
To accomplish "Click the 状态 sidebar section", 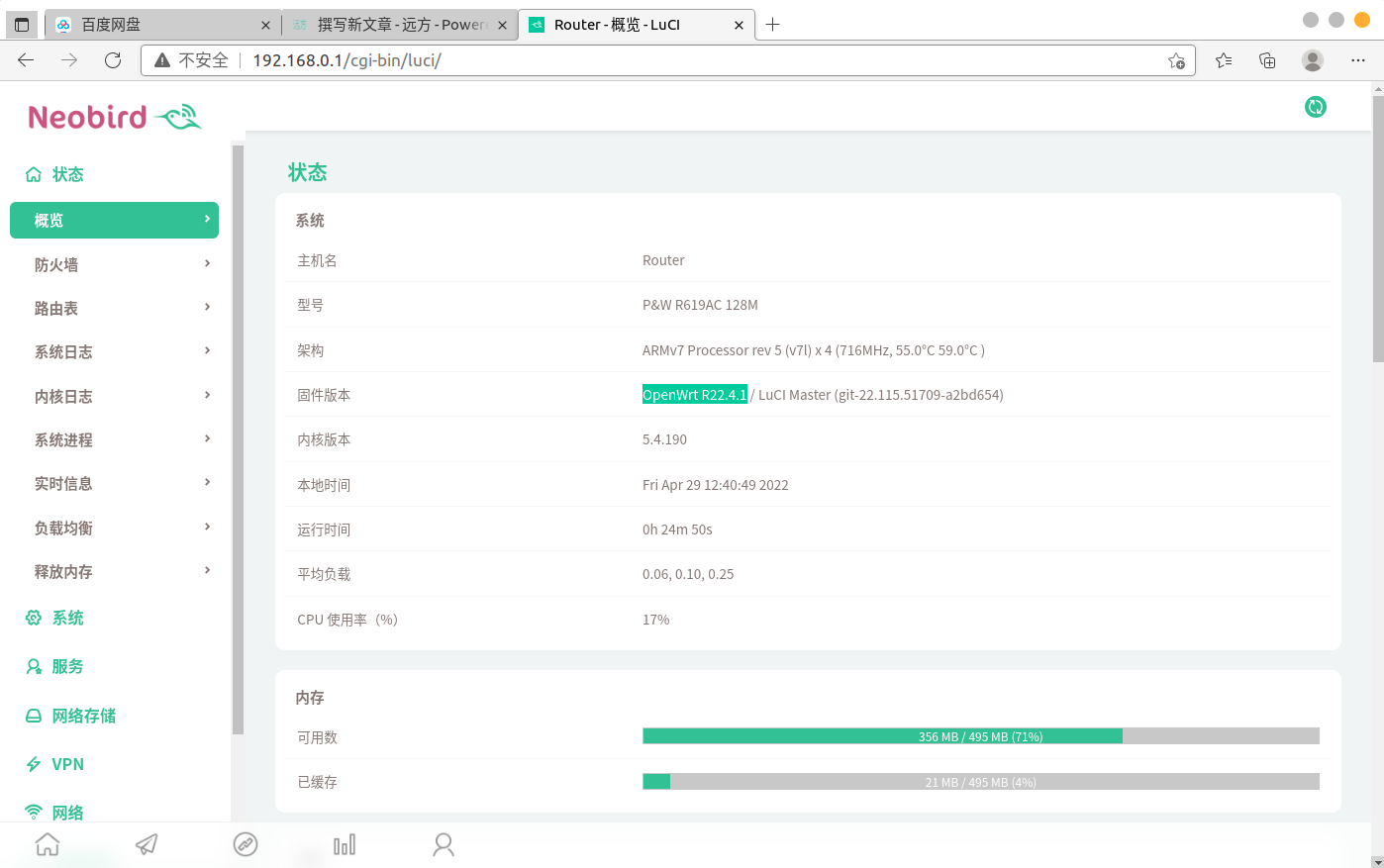I will coord(67,174).
